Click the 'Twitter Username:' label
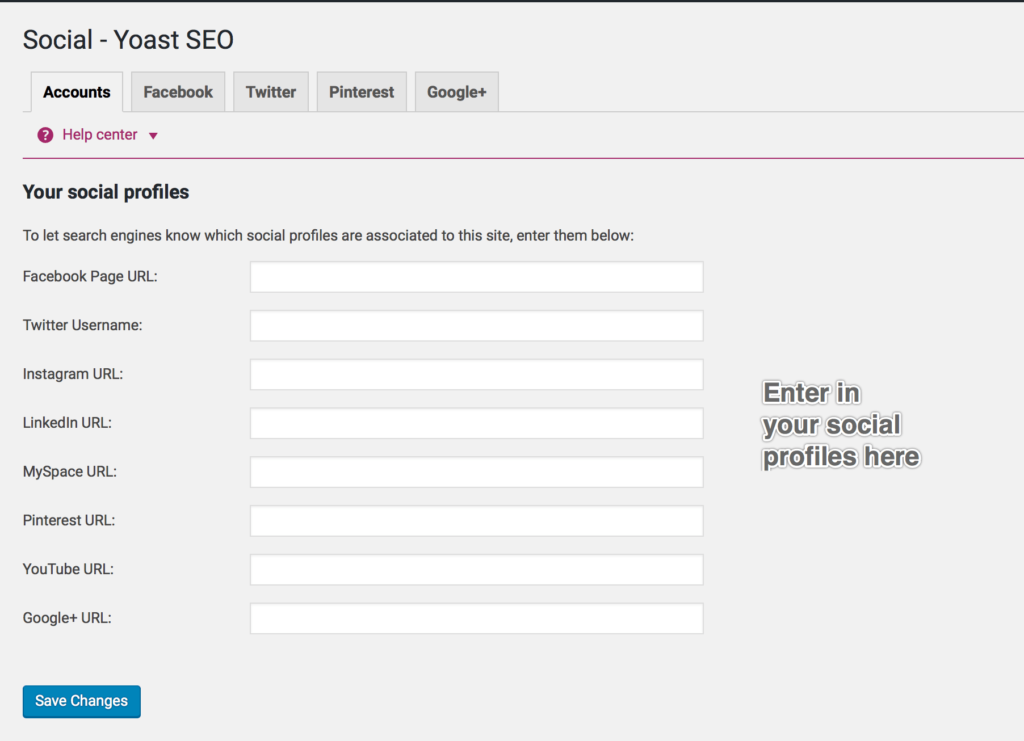Image resolution: width=1024 pixels, height=741 pixels. (82, 325)
